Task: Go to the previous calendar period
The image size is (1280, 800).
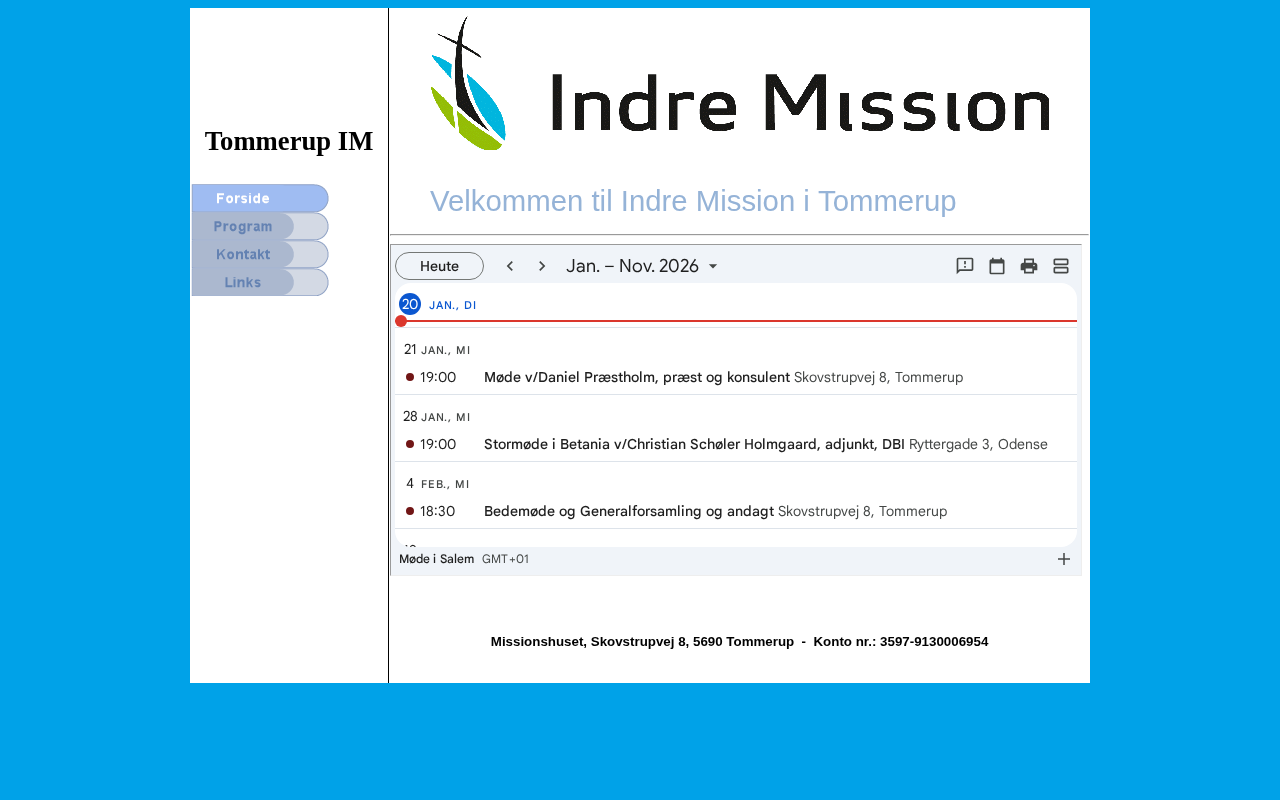Action: pos(510,266)
